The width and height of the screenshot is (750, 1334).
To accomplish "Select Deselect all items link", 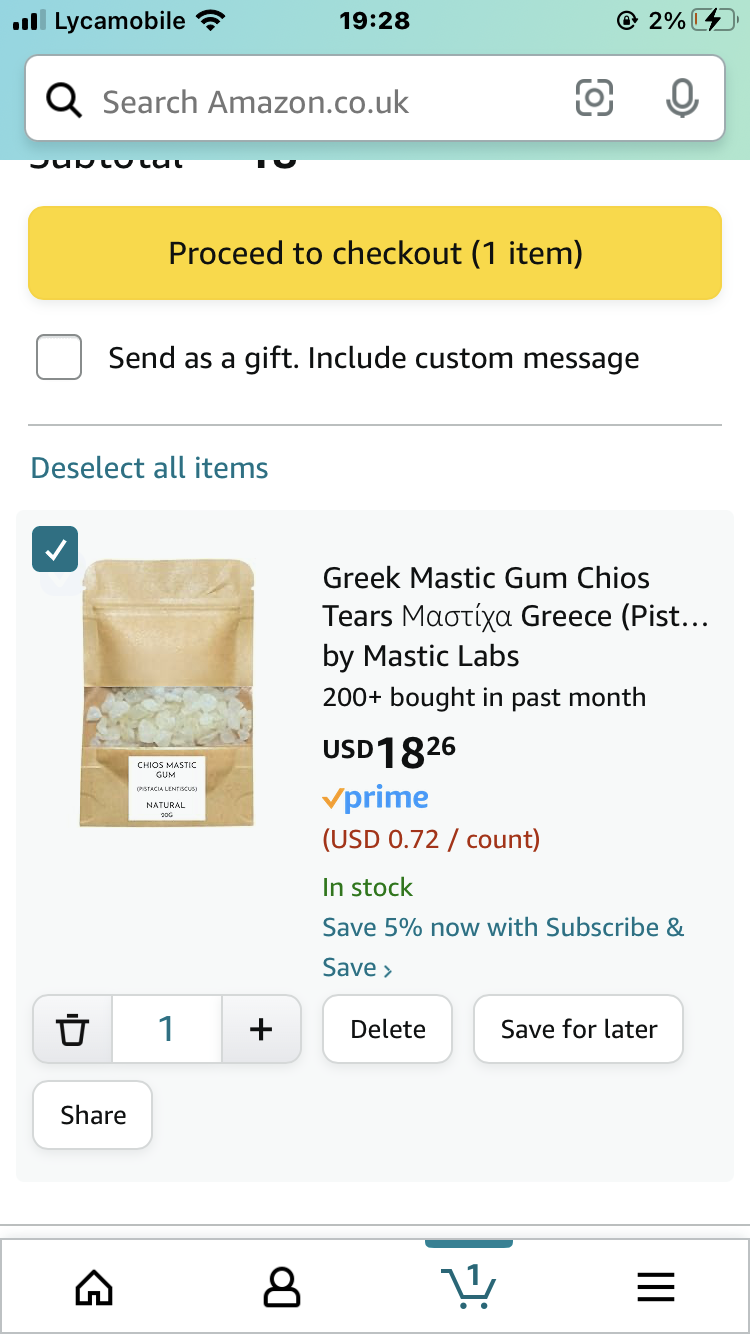I will click(x=150, y=468).
